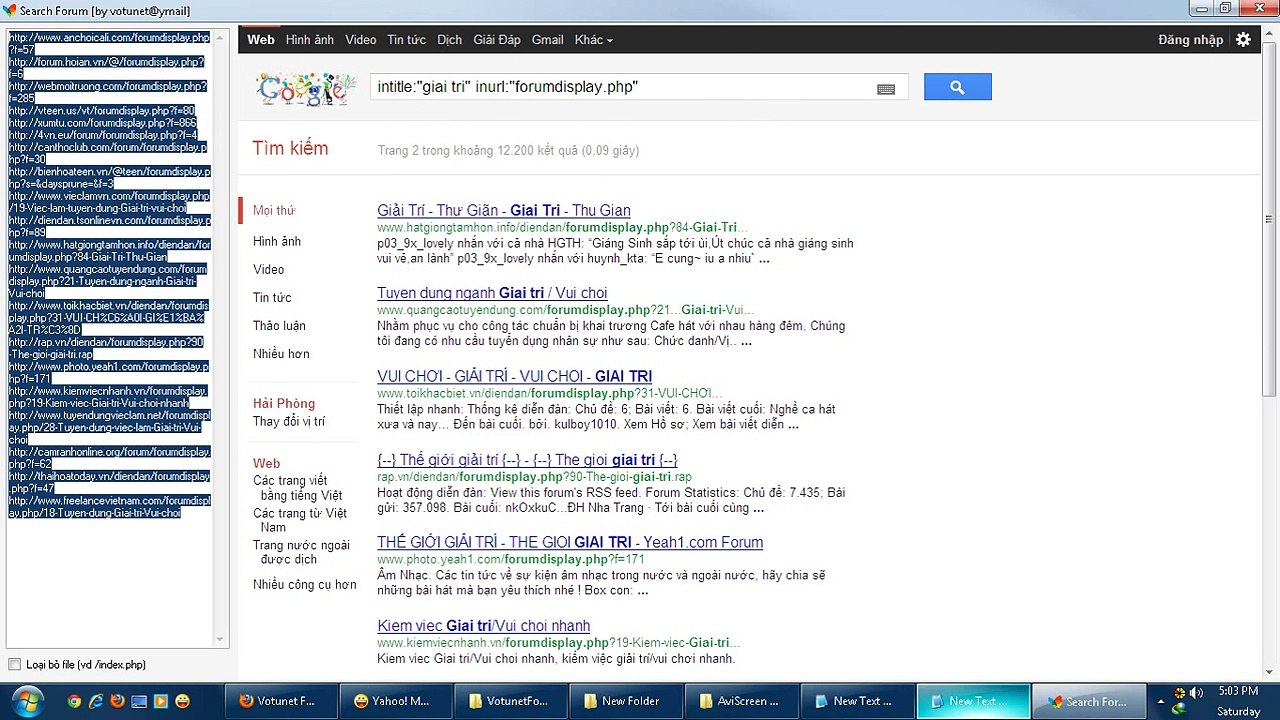Launch Firefox from the quick launch bar
1280x720 pixels.
(x=117, y=701)
